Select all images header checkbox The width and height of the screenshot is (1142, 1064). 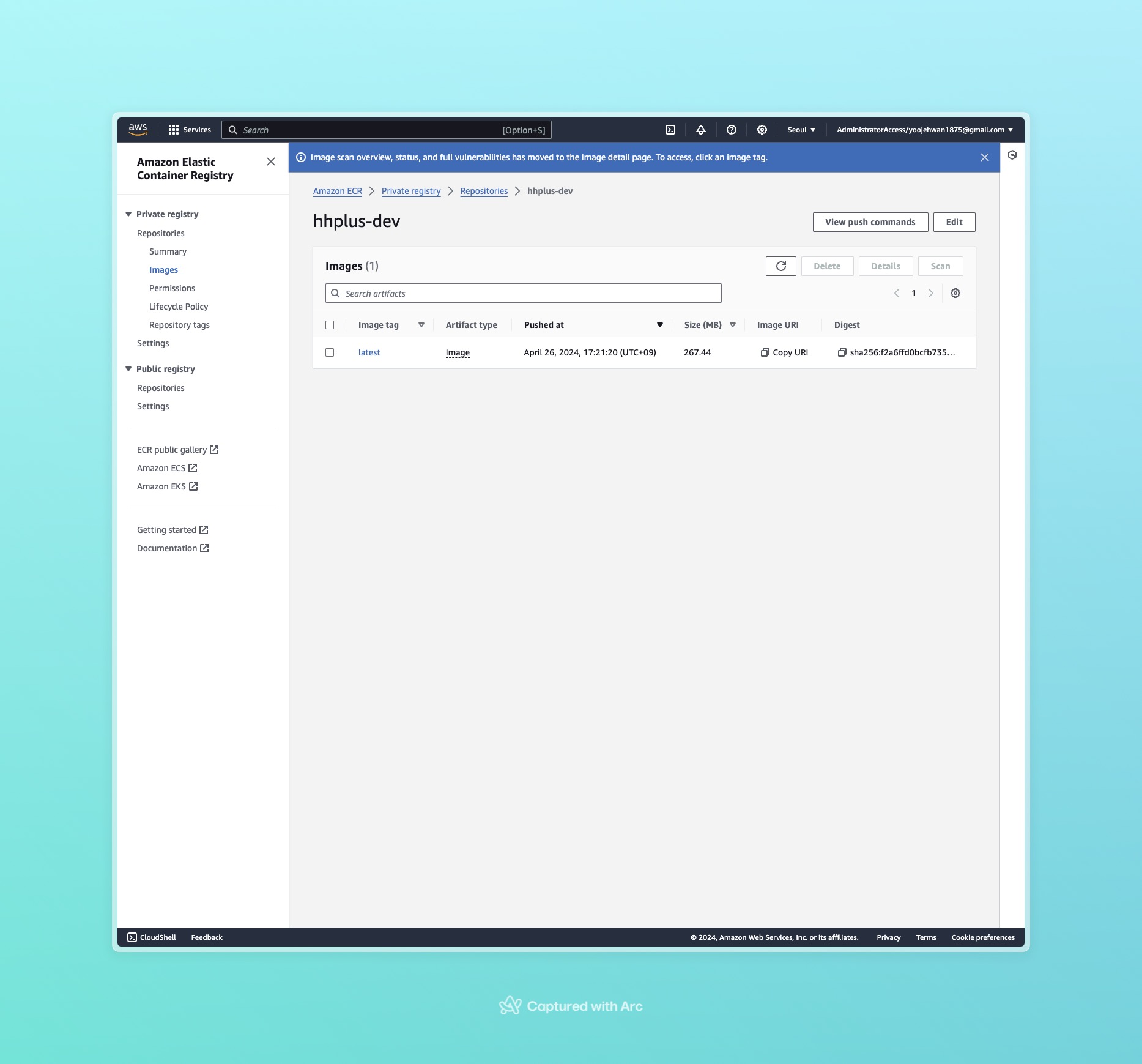(330, 325)
